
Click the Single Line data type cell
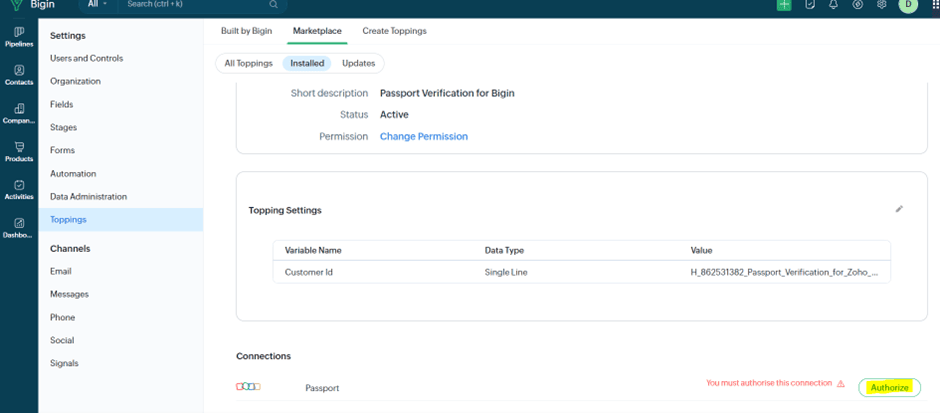506,272
